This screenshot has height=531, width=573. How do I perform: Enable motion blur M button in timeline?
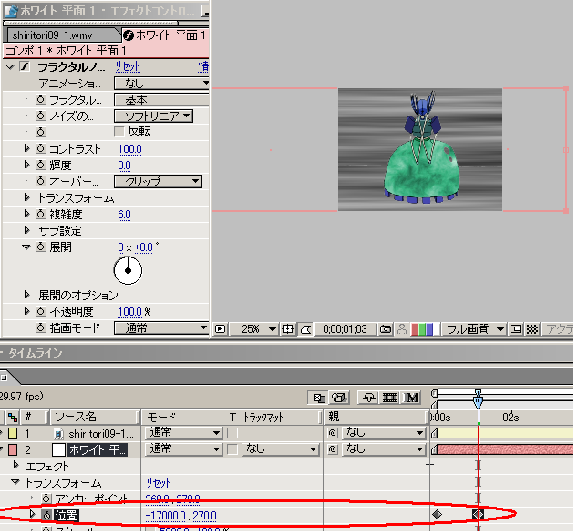tap(411, 397)
